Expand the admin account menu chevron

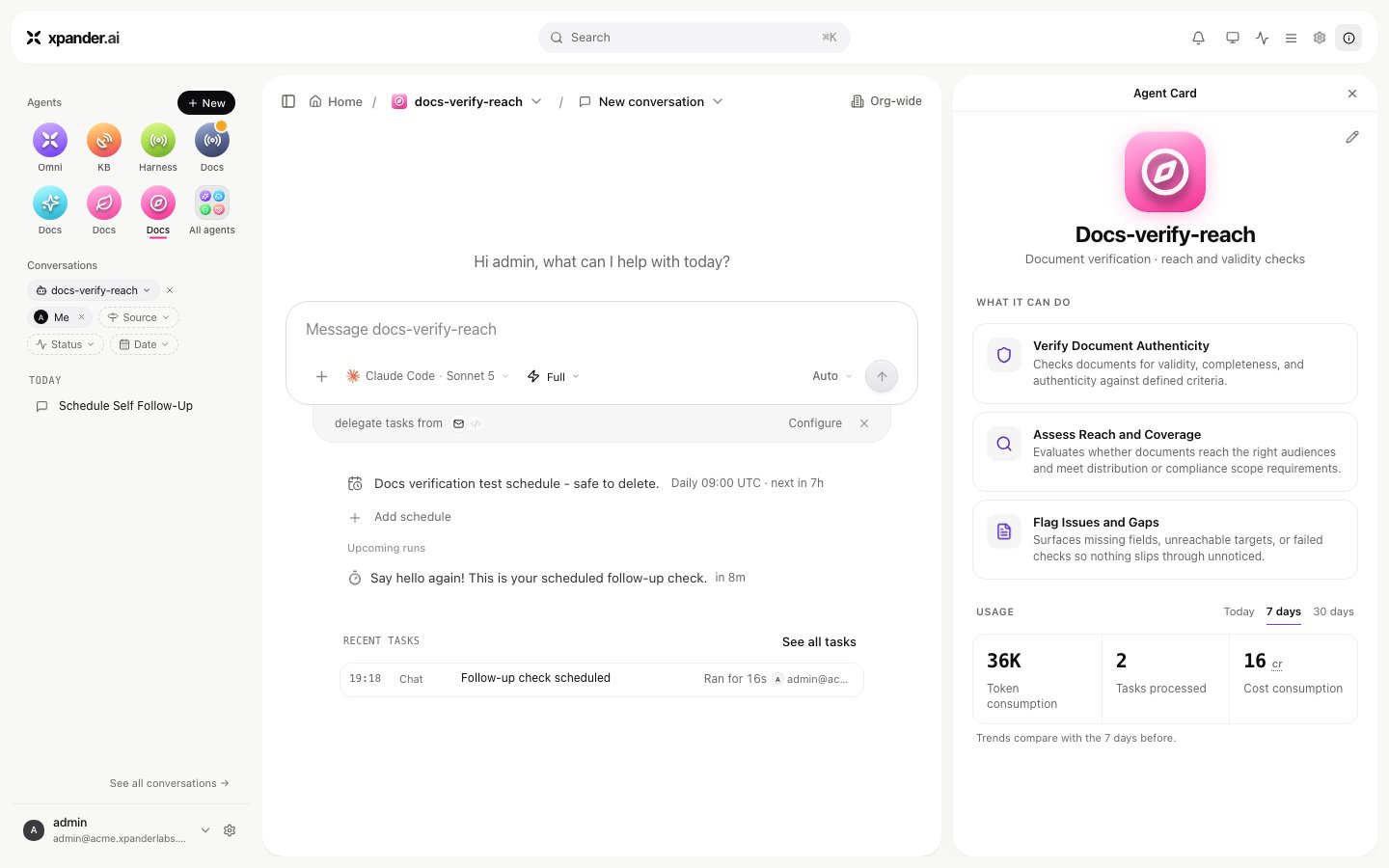[205, 830]
